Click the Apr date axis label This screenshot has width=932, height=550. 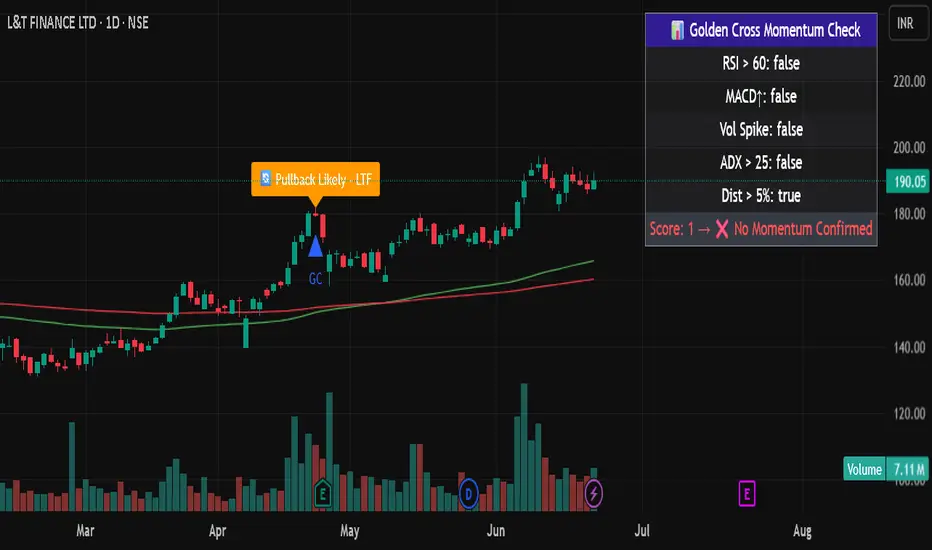218,530
